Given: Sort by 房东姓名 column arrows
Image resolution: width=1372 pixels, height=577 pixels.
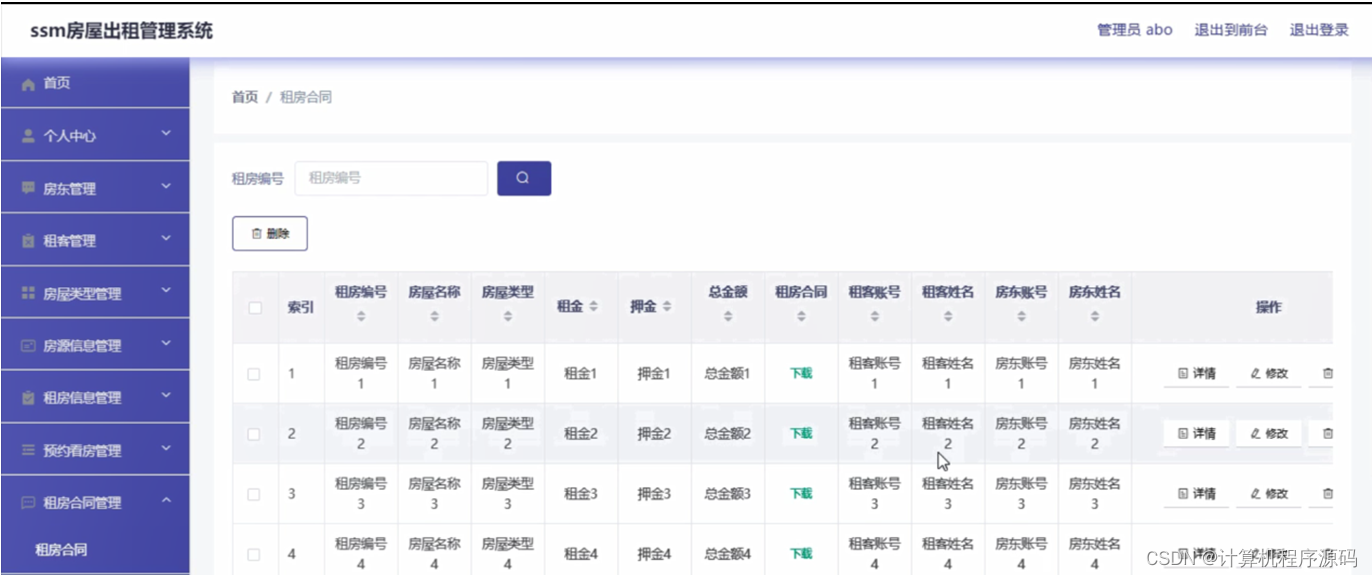Looking at the screenshot, I should pos(1095,316).
